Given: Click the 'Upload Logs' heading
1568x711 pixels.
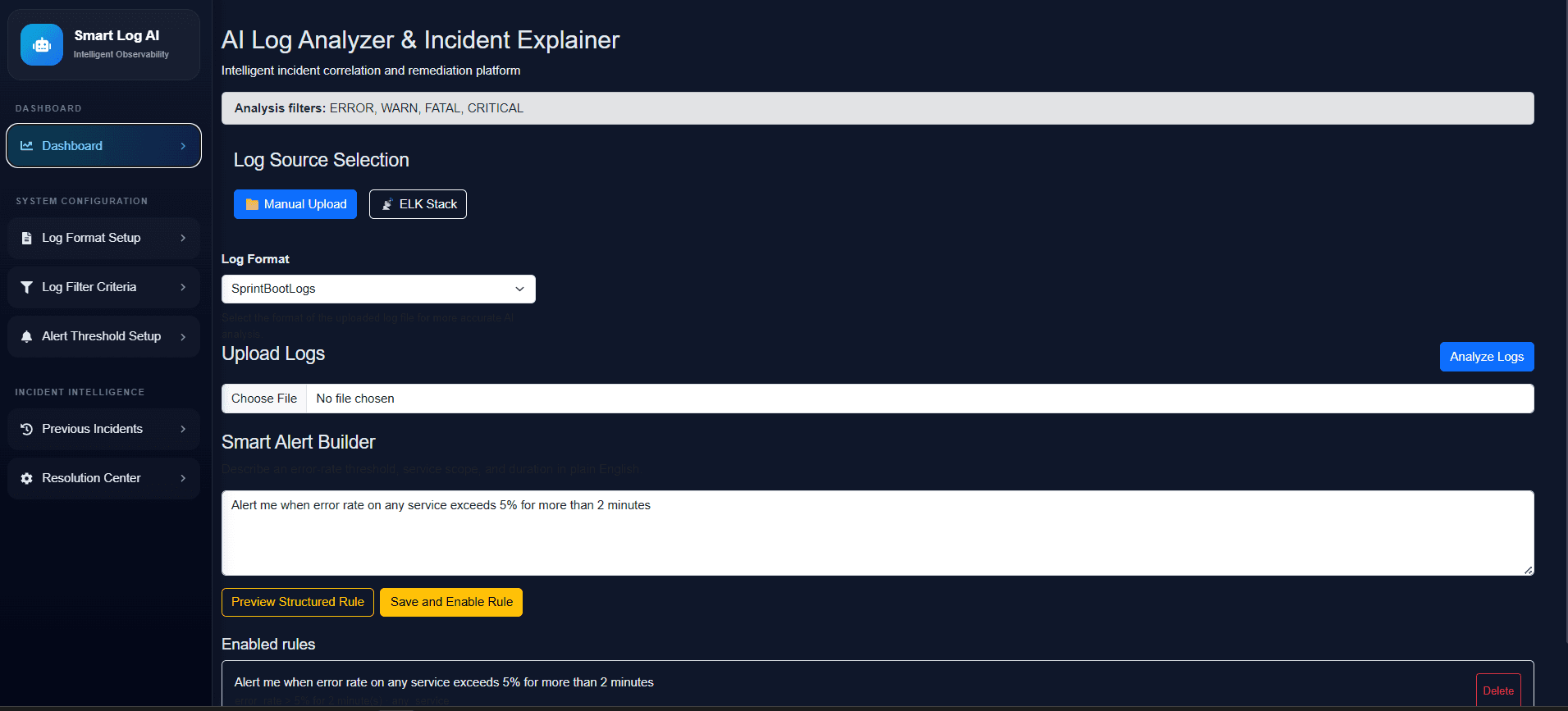Looking at the screenshot, I should click(273, 353).
